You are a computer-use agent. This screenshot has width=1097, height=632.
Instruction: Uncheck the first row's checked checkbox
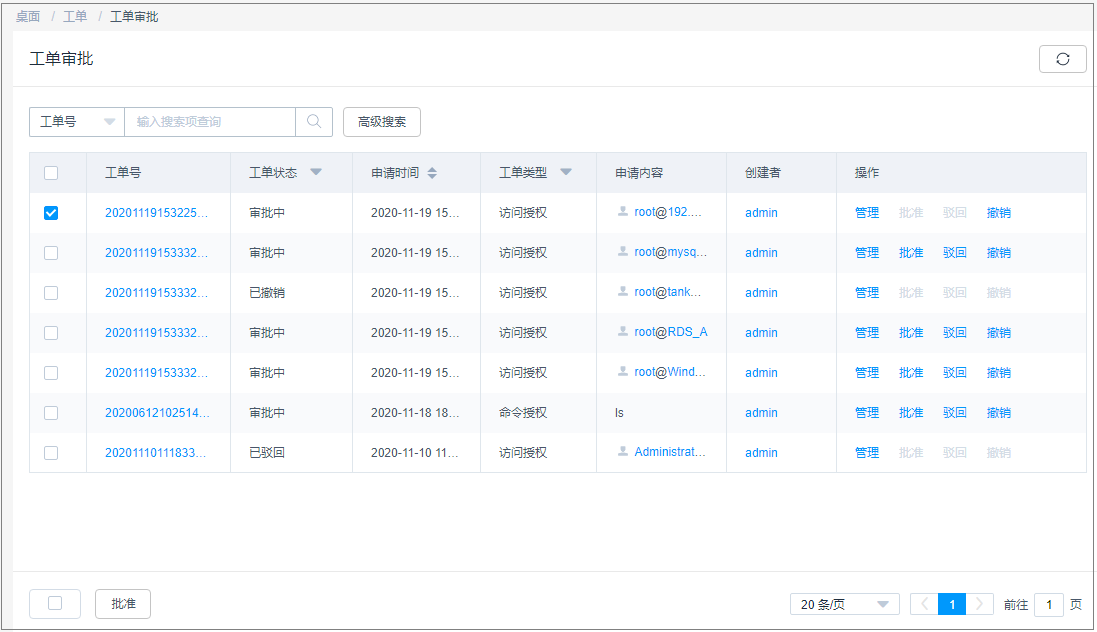point(51,213)
